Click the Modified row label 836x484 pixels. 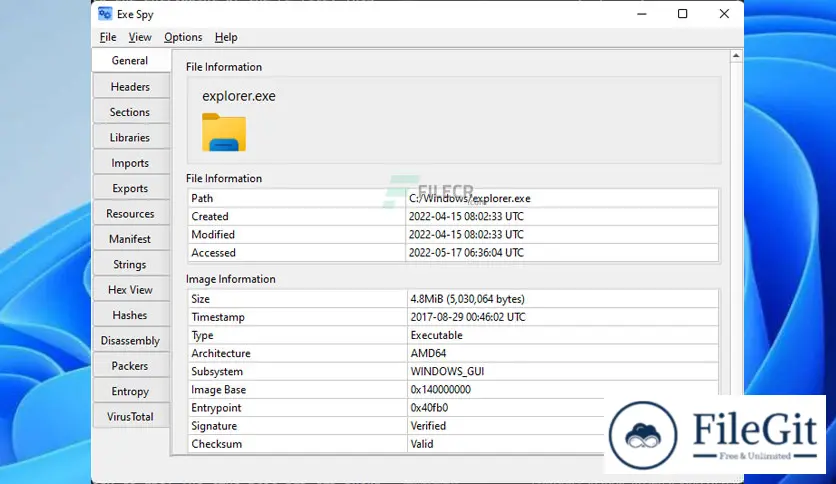point(213,235)
